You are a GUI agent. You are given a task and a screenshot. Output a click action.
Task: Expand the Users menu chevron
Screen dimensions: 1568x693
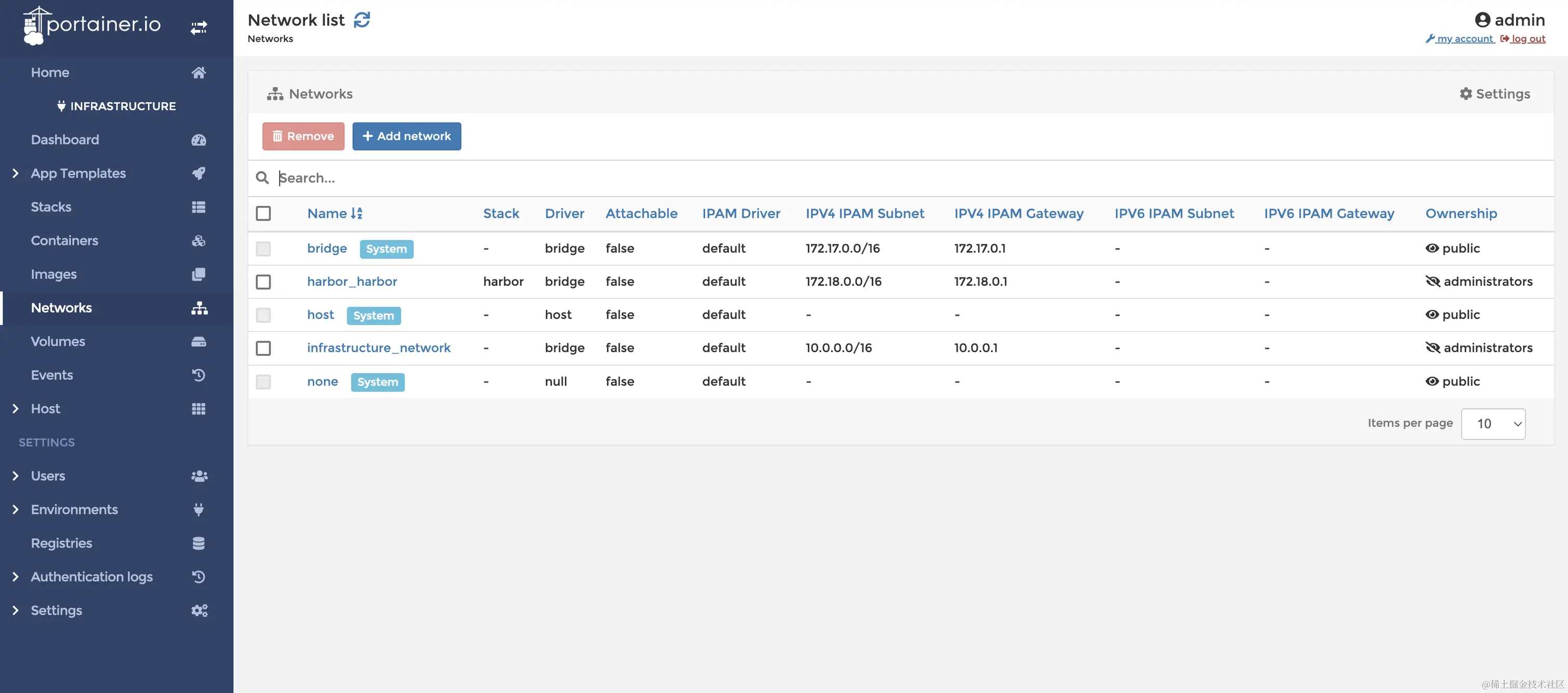15,476
